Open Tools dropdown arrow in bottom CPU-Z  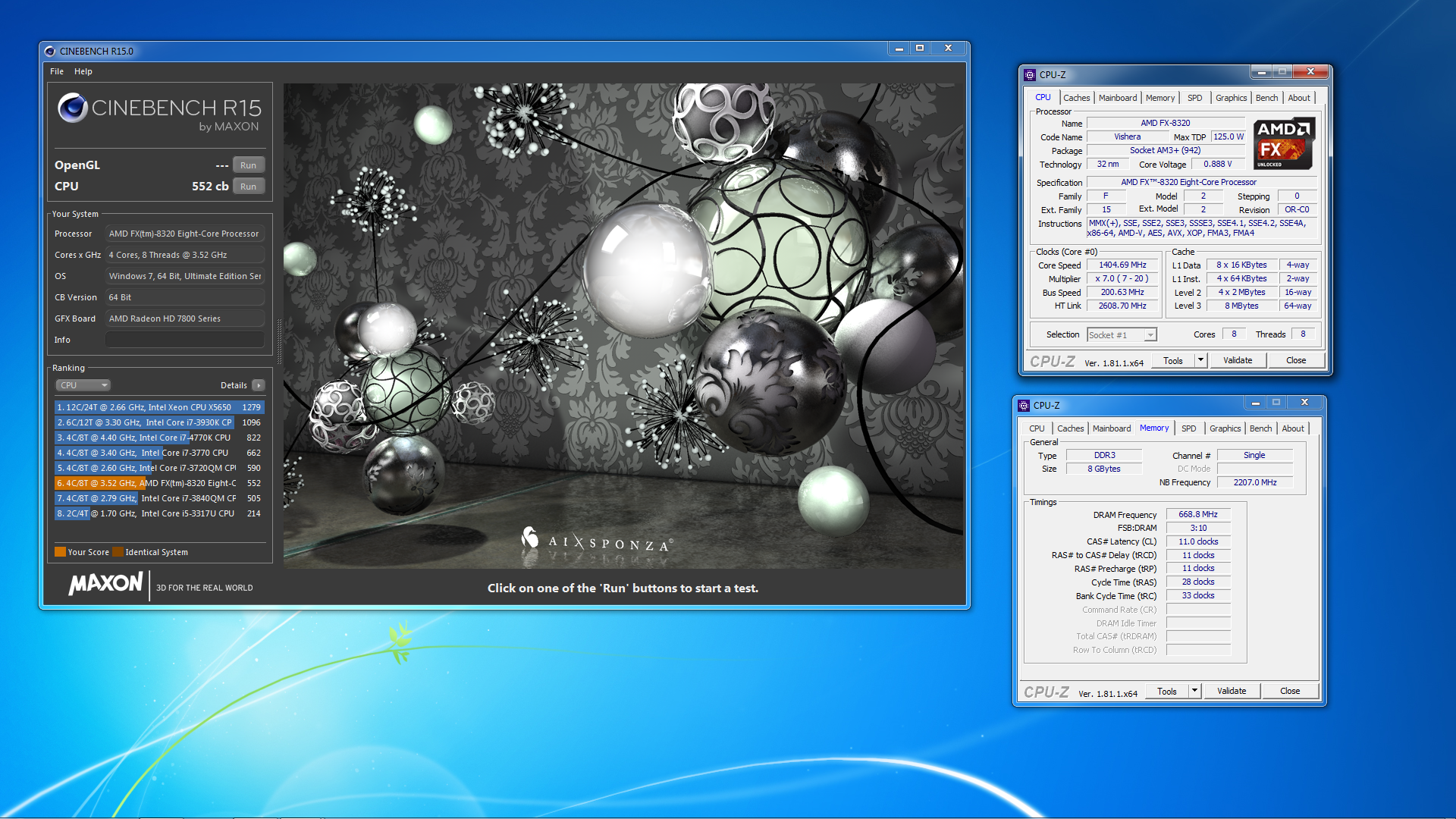(x=1194, y=691)
